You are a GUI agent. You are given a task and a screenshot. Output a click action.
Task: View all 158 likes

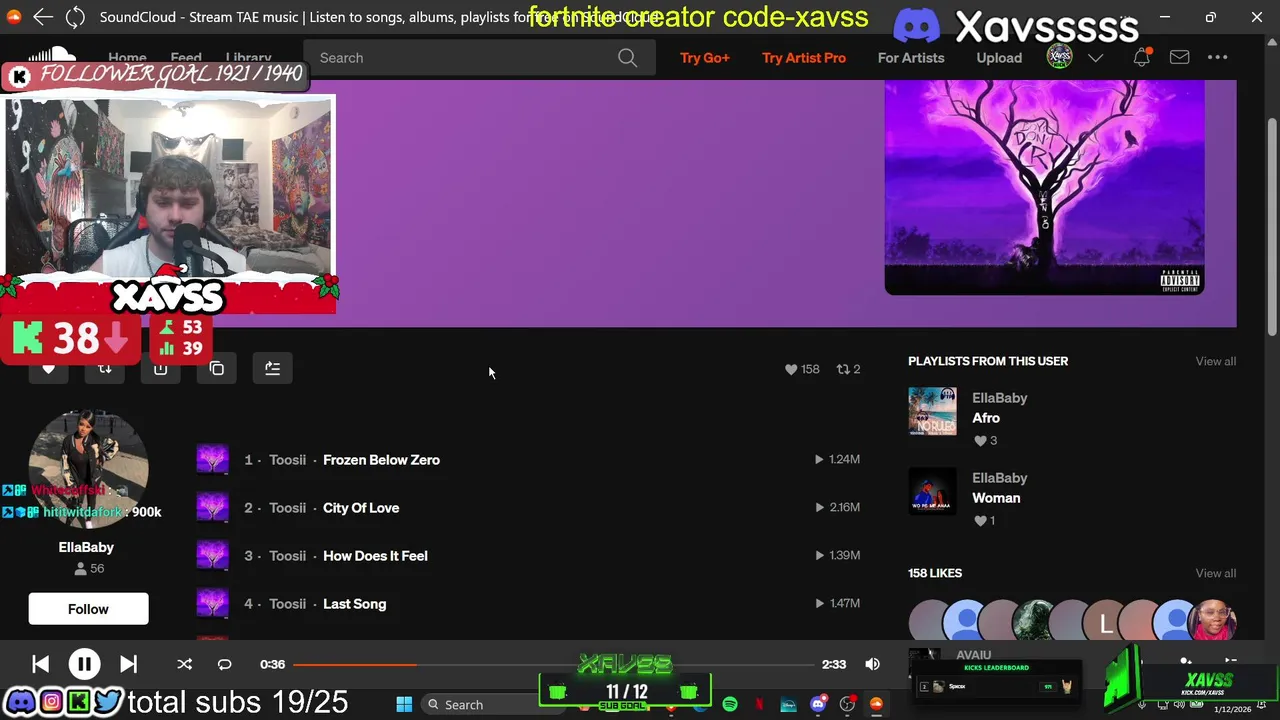pos(1215,573)
